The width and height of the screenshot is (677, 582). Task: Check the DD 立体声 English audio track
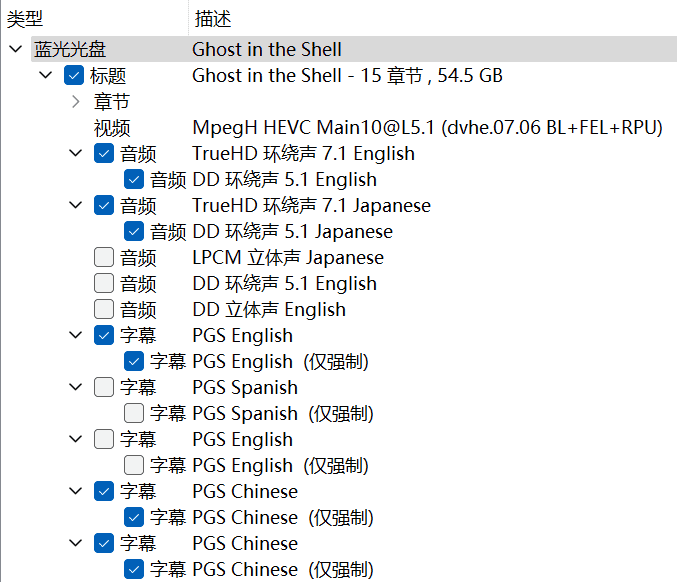(104, 310)
